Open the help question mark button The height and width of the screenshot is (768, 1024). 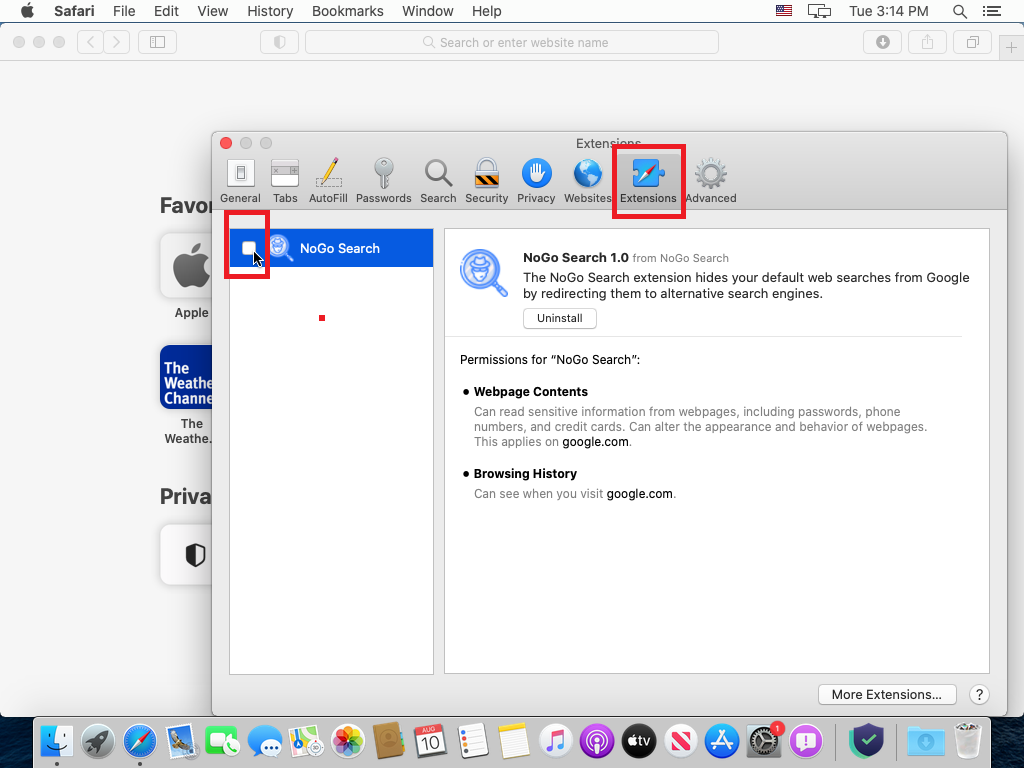click(979, 694)
